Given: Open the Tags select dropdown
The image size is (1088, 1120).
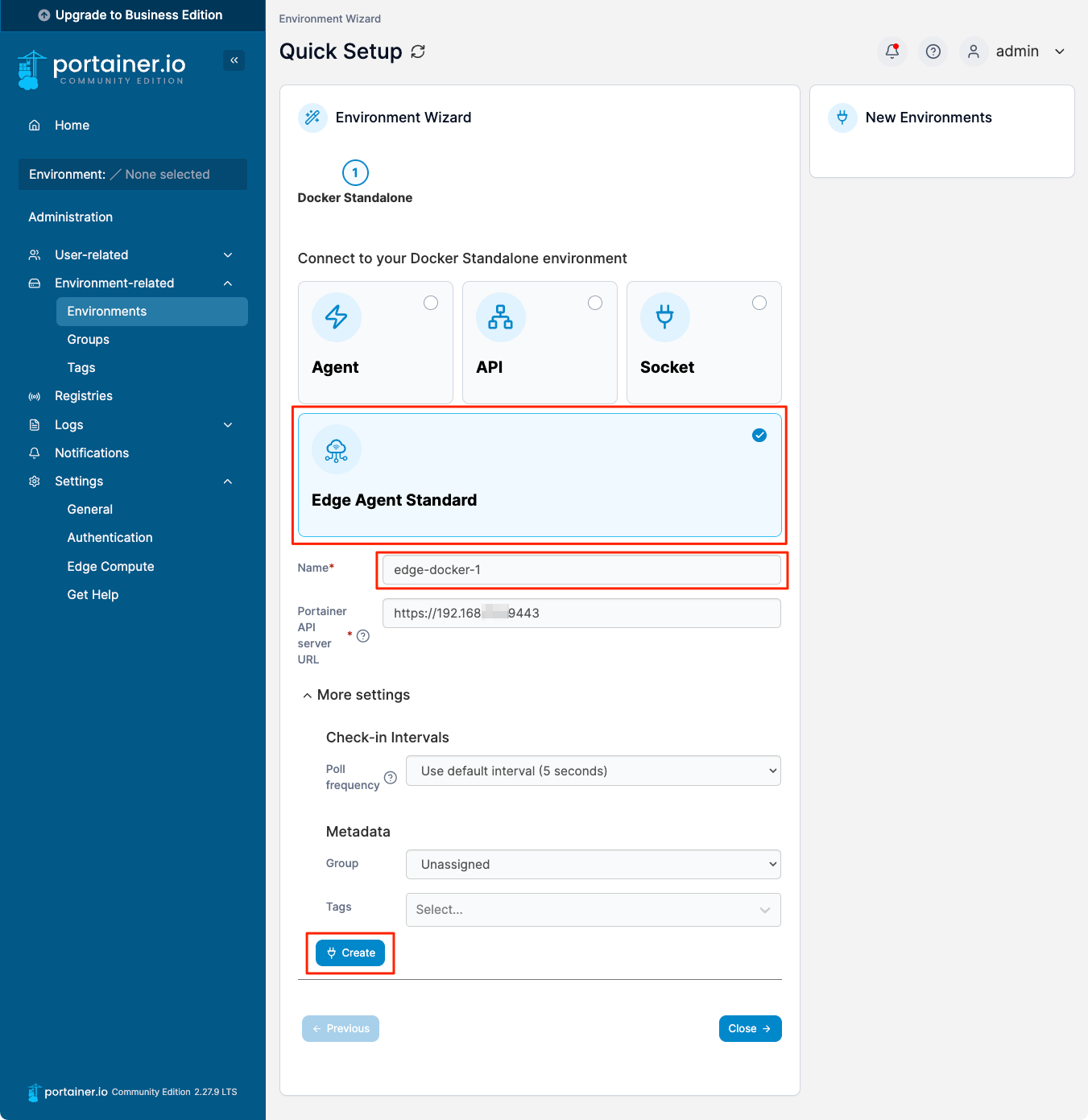Looking at the screenshot, I should (x=594, y=910).
